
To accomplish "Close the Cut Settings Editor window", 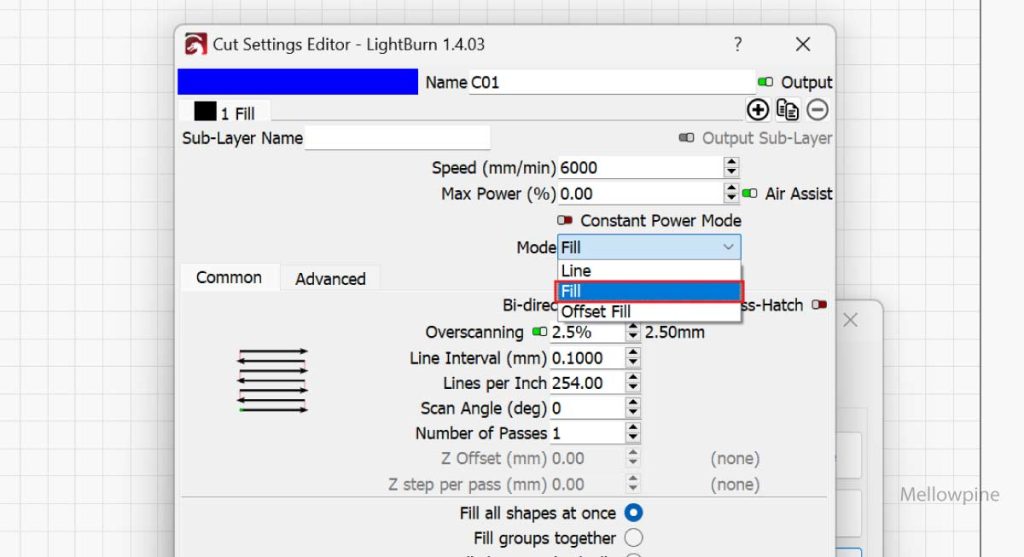I will [802, 45].
